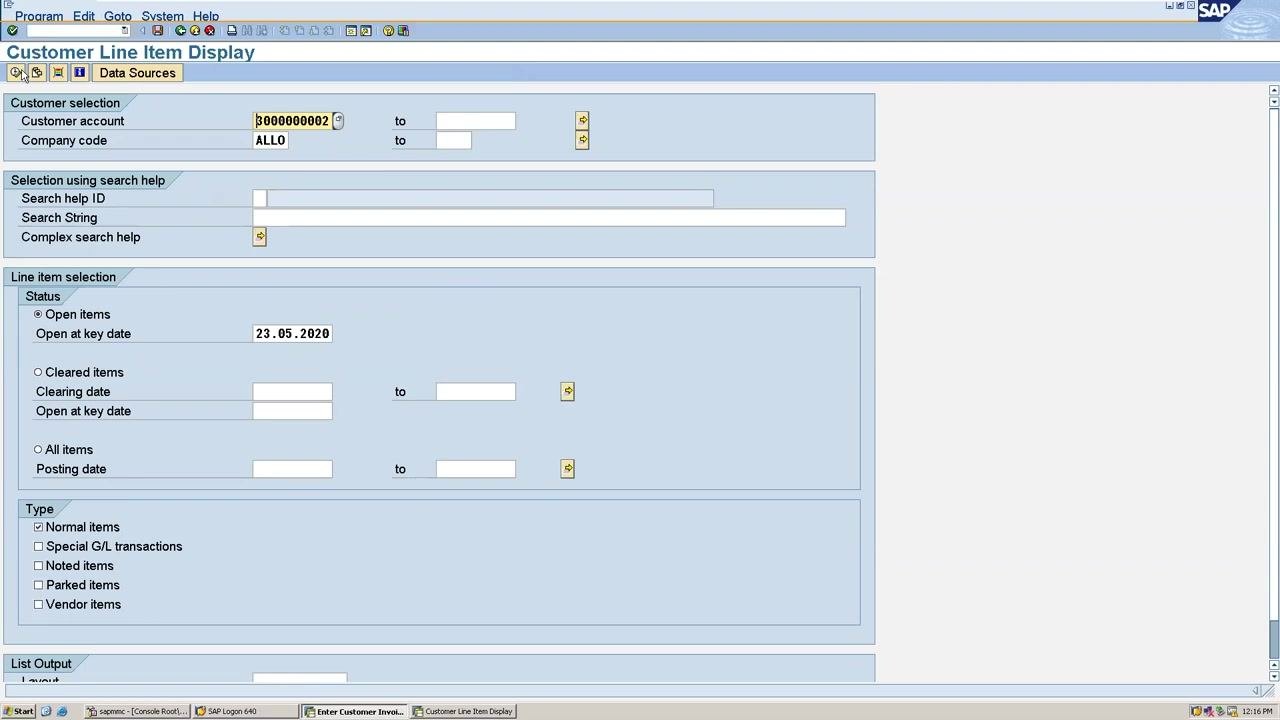Check the Vendor items checkbox
Screen dimensions: 1280x720
[x=38, y=605]
